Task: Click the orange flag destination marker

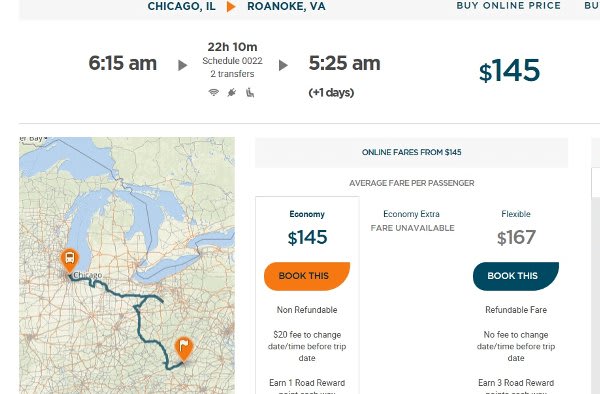Action: click(184, 349)
